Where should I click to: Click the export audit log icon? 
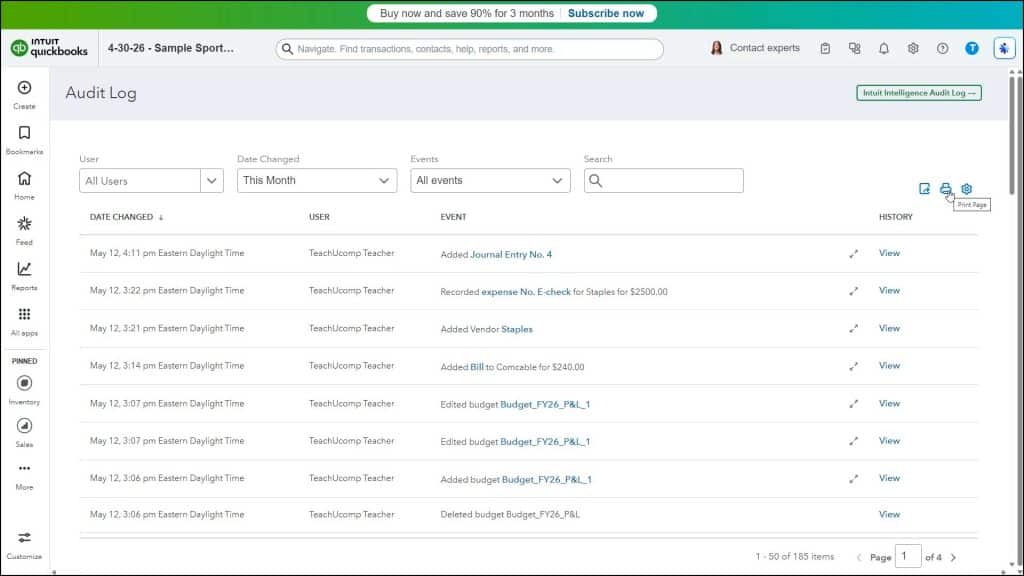pos(924,189)
